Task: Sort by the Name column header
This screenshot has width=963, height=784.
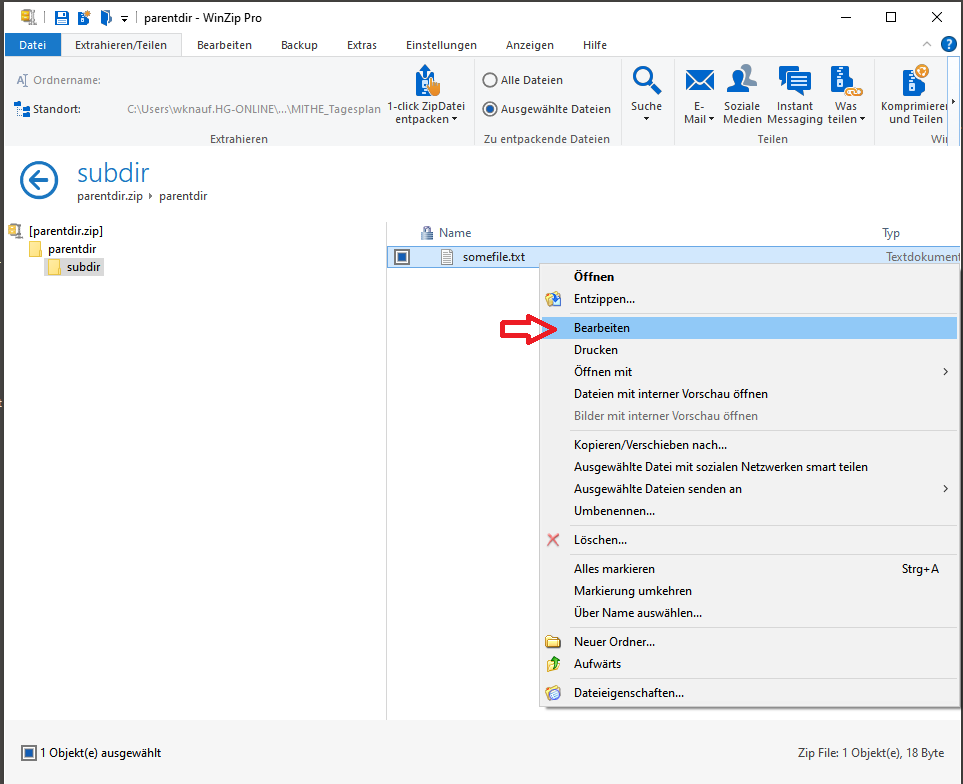Action: coord(455,233)
